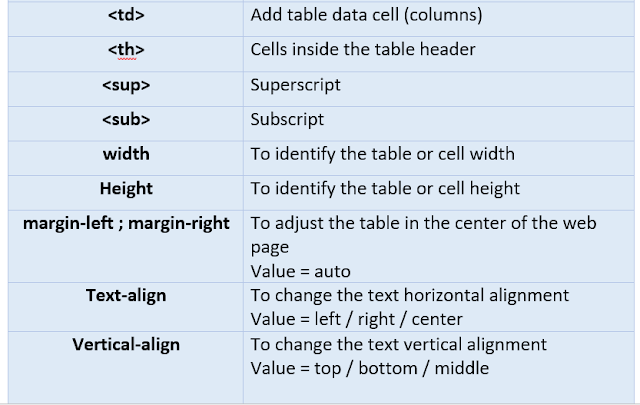Select the bold 'width' property name

tap(126, 154)
